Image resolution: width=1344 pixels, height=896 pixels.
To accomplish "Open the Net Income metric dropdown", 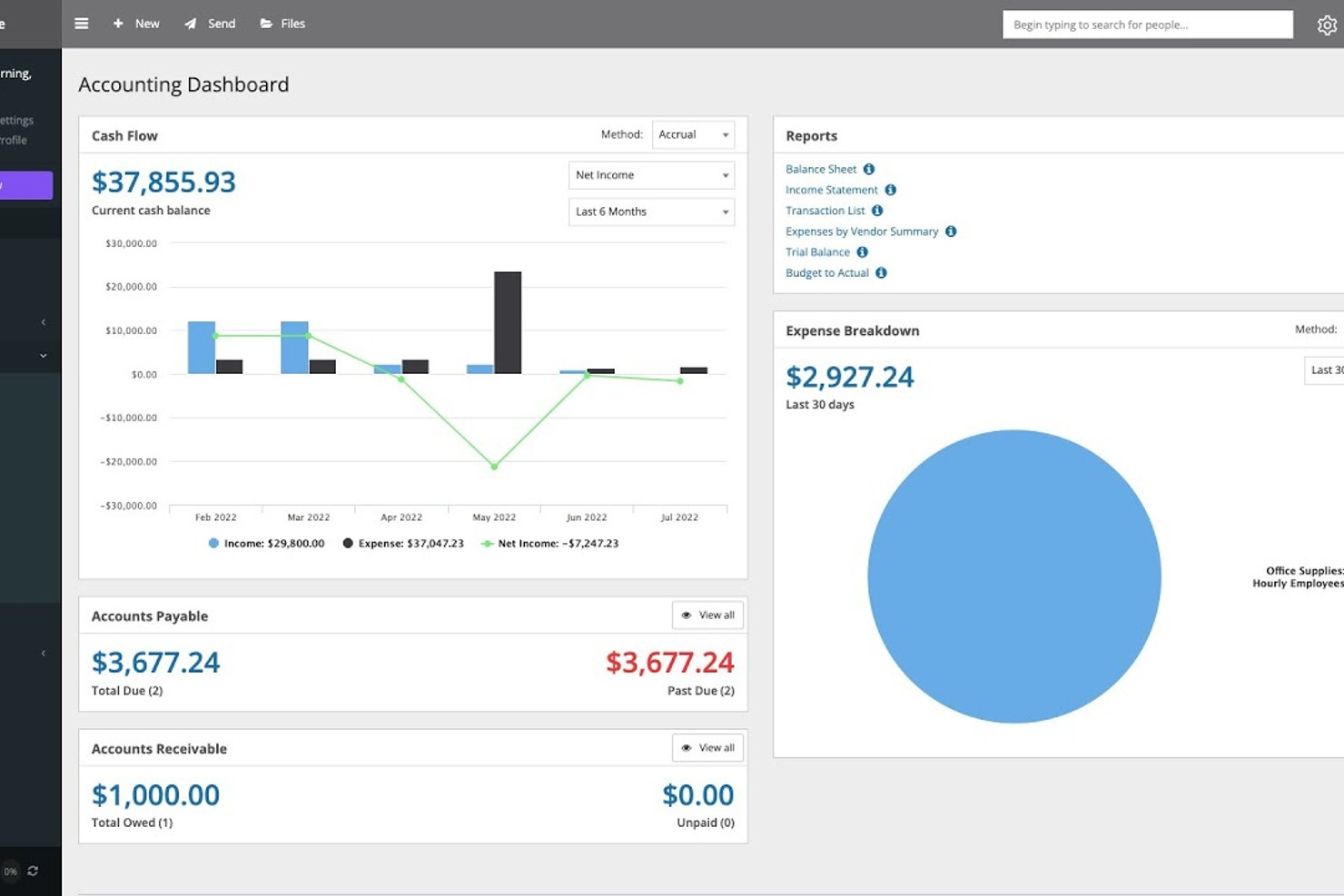I will point(651,174).
